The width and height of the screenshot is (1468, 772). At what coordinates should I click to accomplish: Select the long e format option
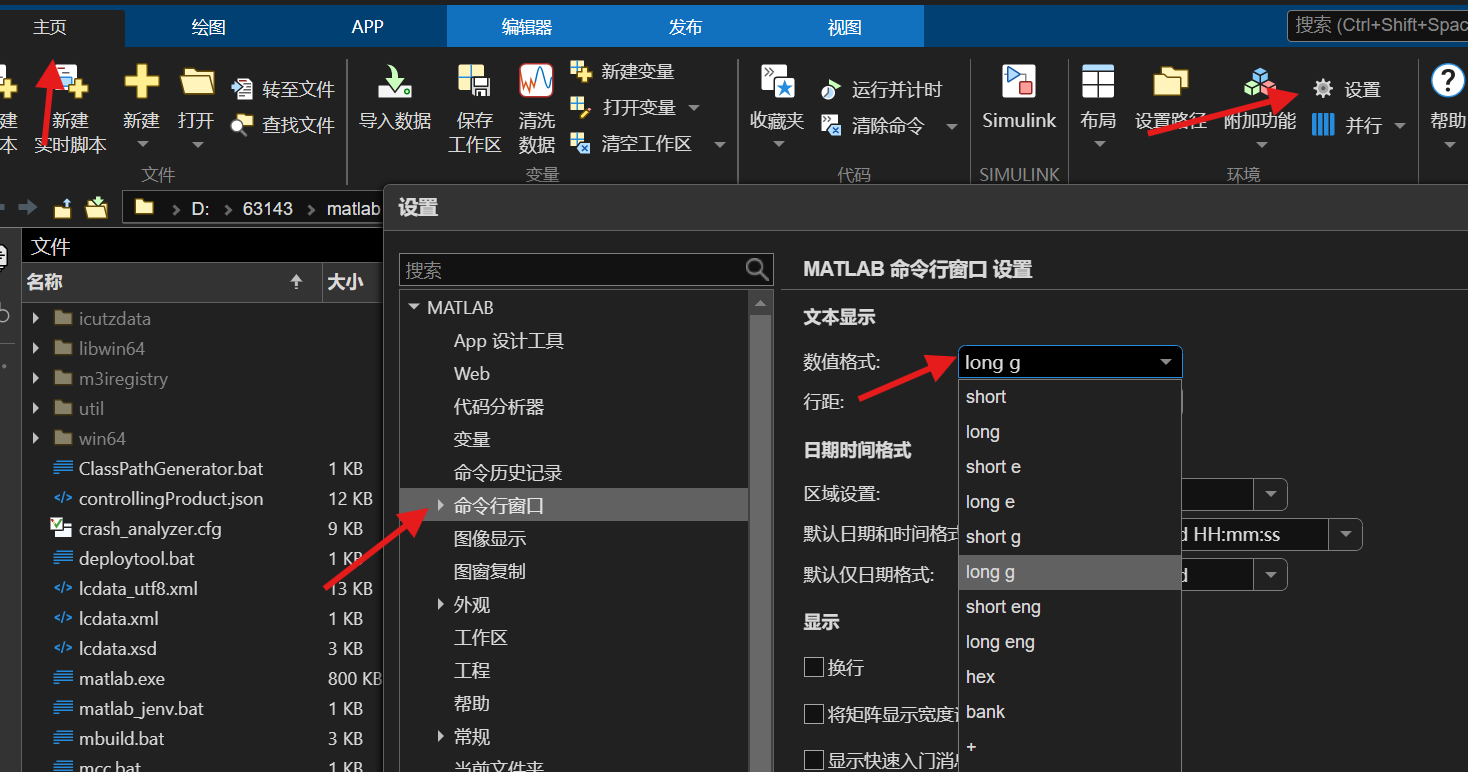click(1070, 502)
